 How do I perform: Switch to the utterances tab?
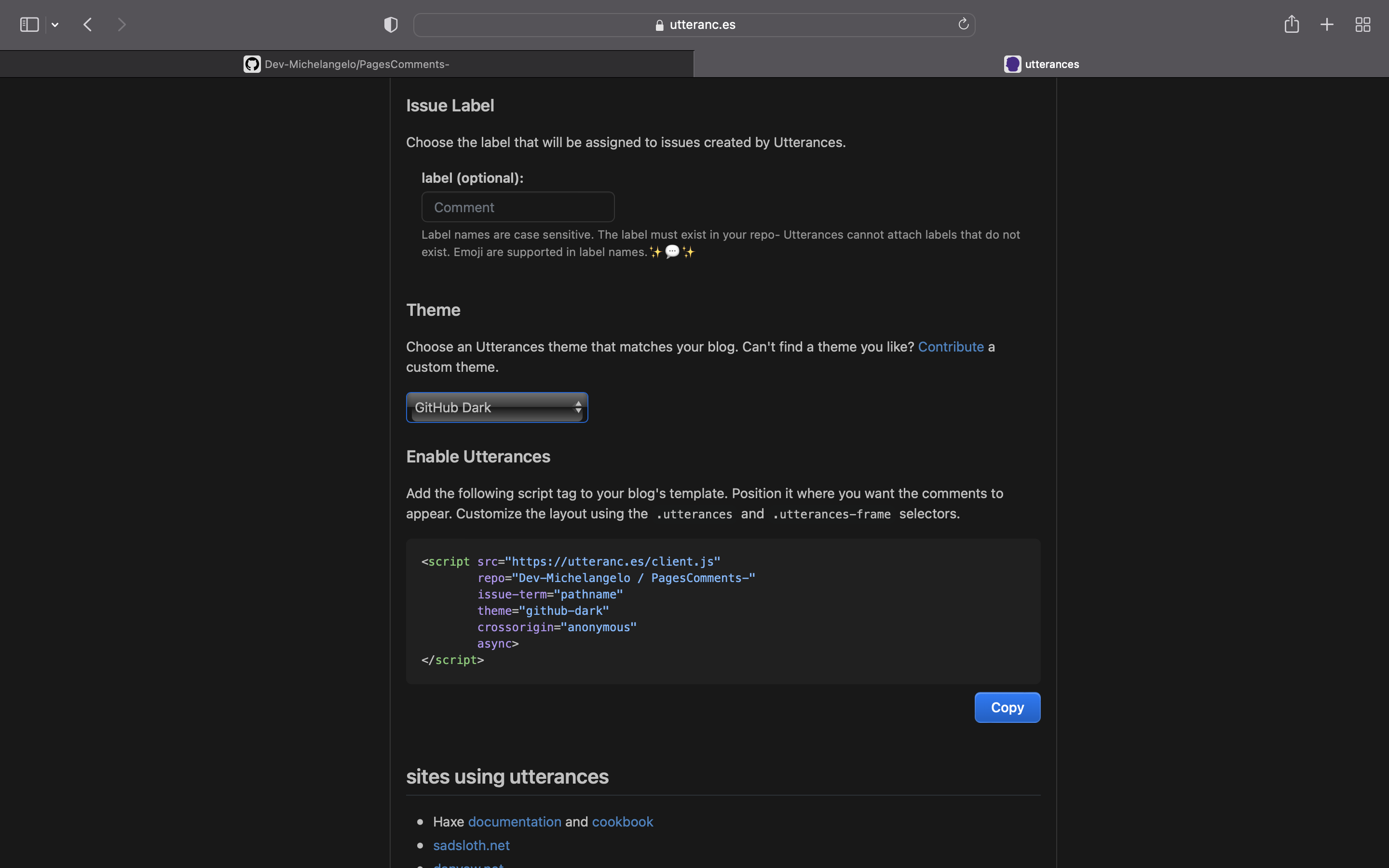click(x=1041, y=64)
